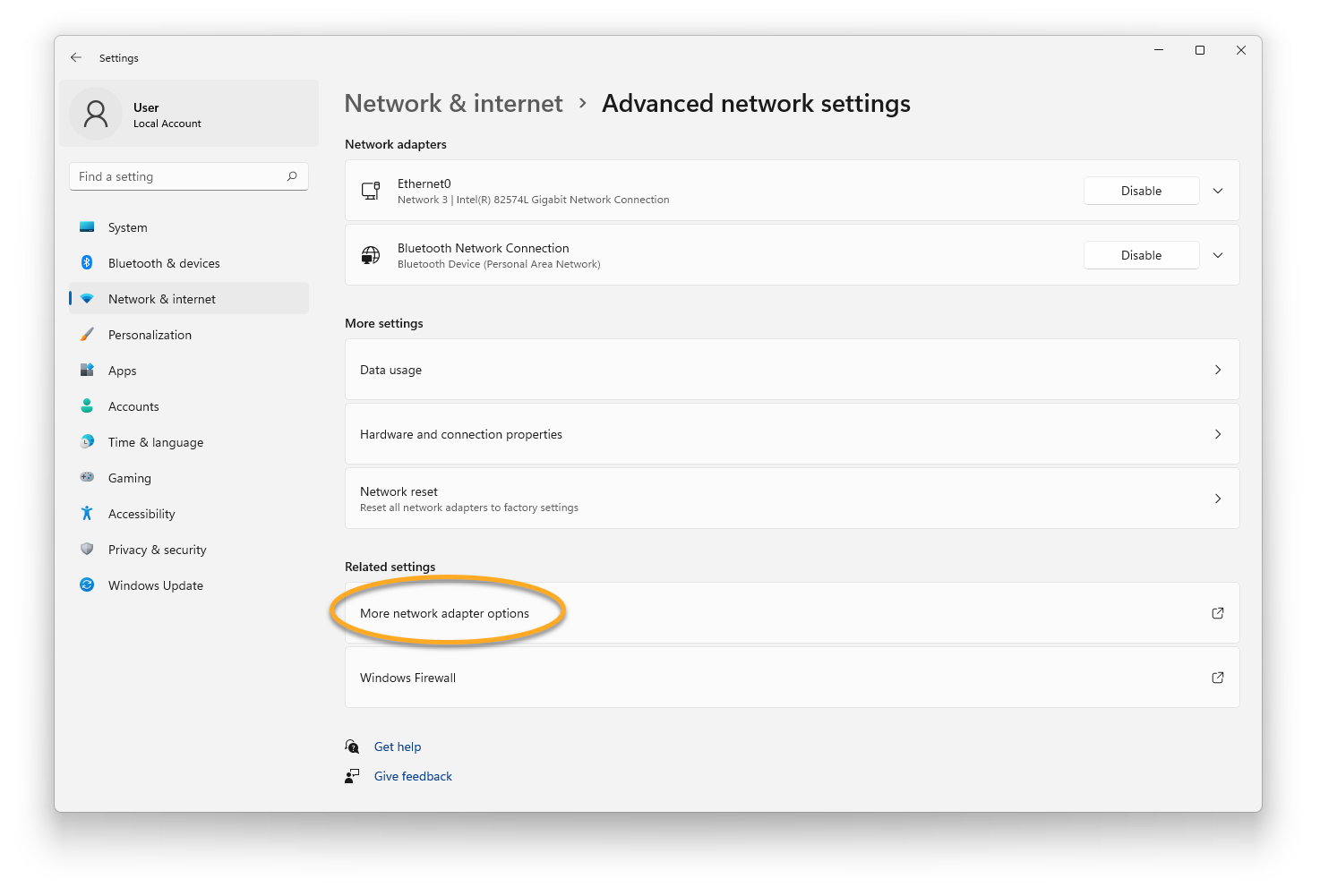The image size is (1320, 896).
Task: Click the Find a setting search box
Action: click(x=179, y=176)
